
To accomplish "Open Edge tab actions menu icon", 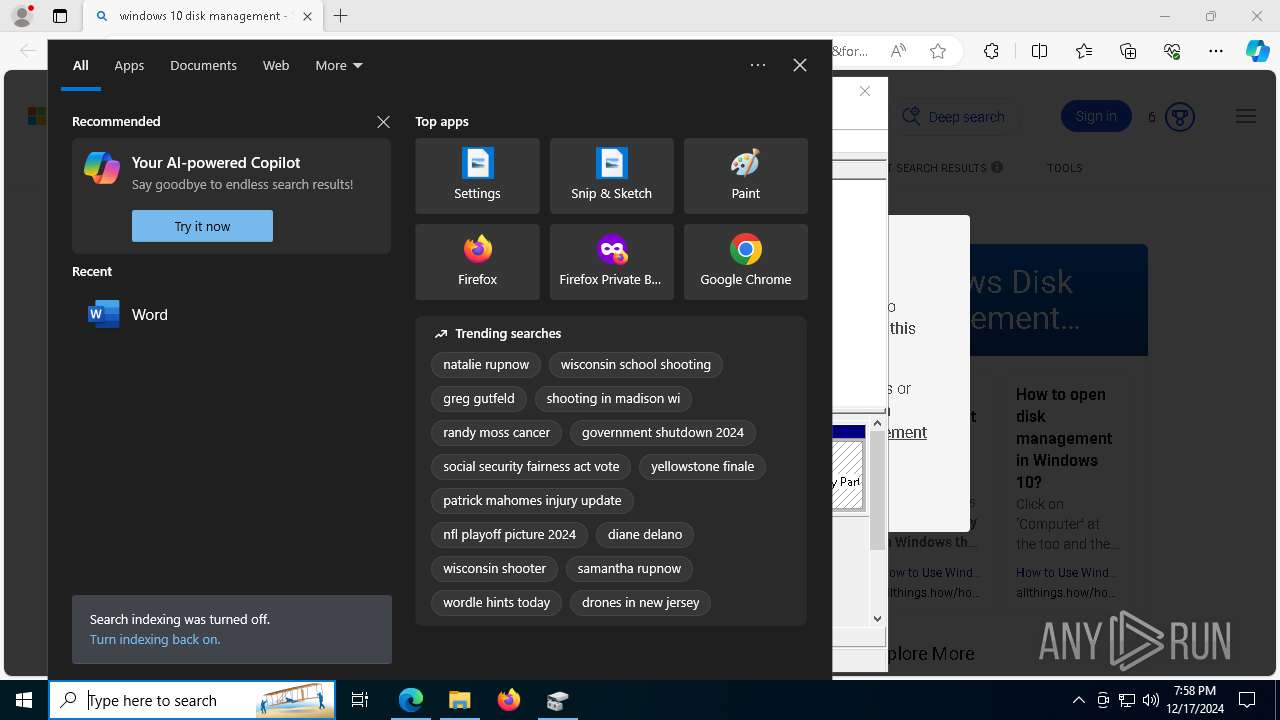I will (60, 16).
